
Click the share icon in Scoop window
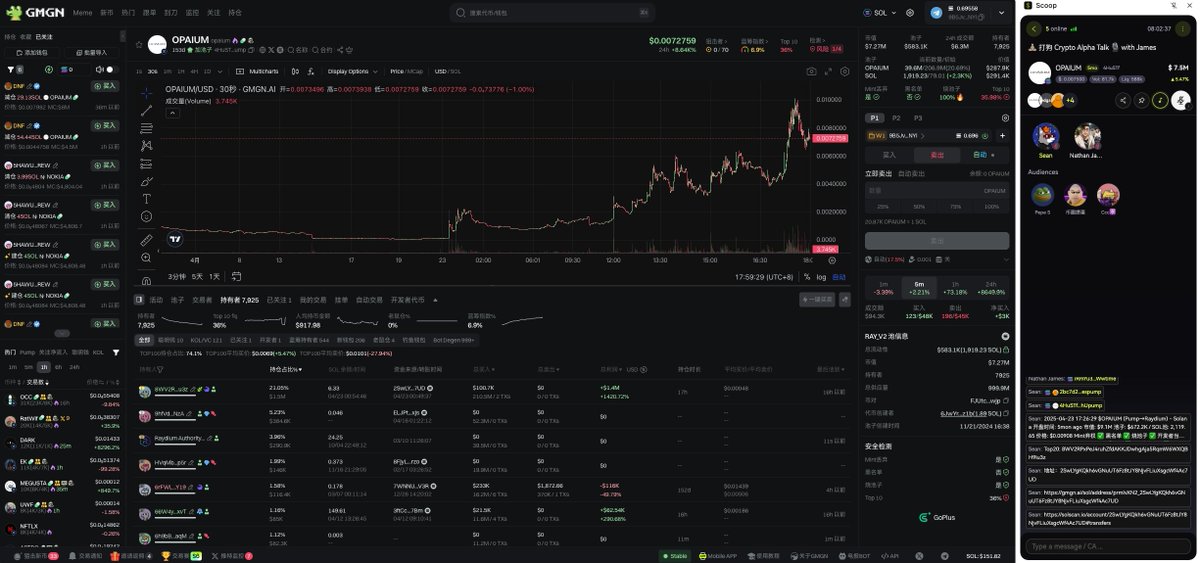point(1122,100)
